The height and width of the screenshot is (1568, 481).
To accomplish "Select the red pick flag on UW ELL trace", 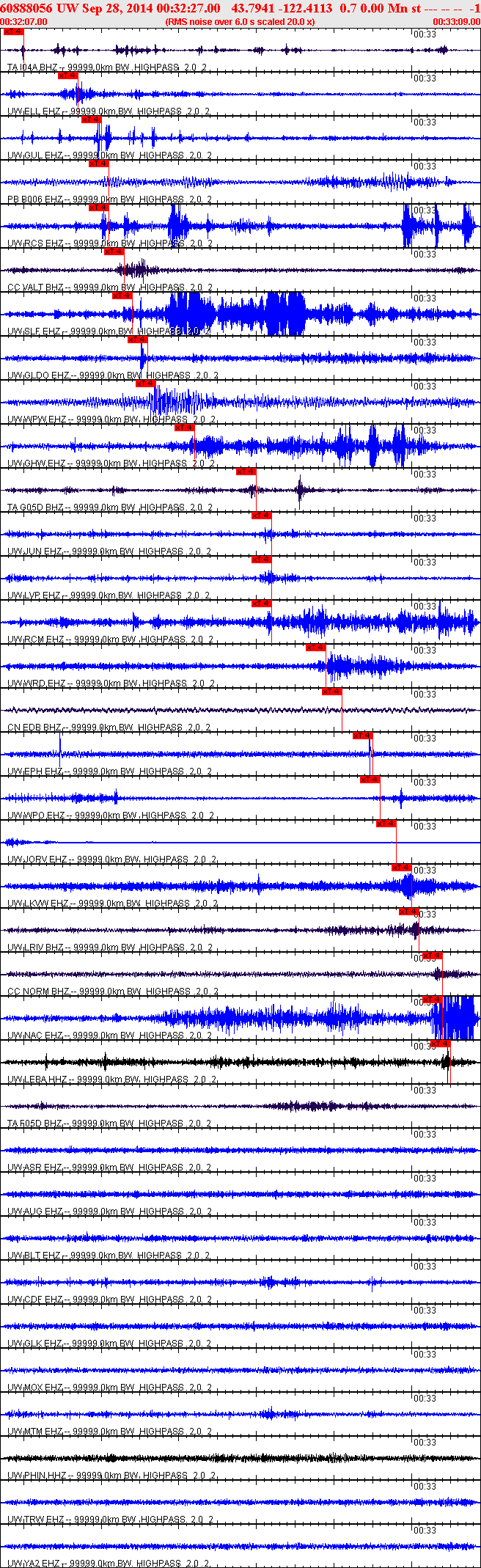I will (x=67, y=76).
